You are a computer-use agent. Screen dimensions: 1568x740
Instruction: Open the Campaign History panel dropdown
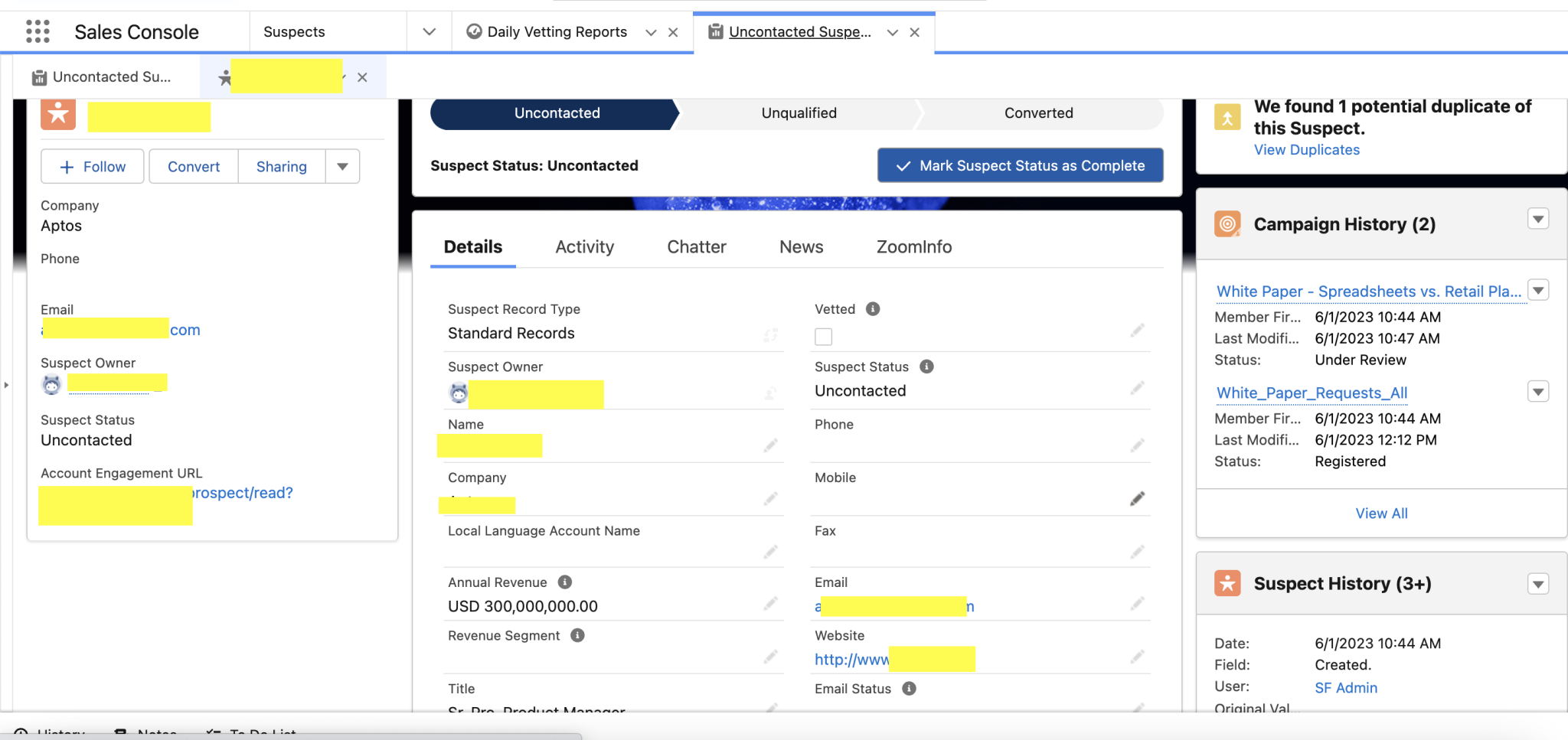coord(1537,220)
